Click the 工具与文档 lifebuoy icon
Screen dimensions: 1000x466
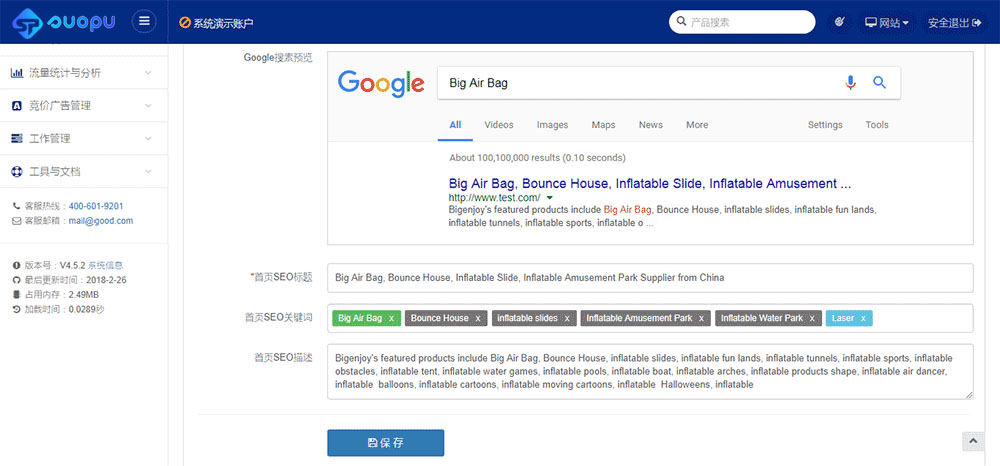17,172
